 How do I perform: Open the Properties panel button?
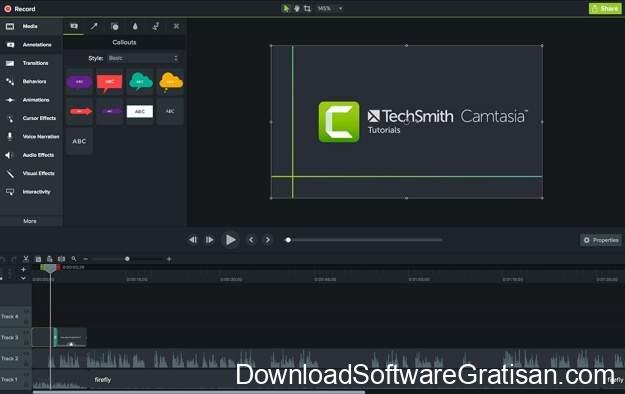click(601, 240)
